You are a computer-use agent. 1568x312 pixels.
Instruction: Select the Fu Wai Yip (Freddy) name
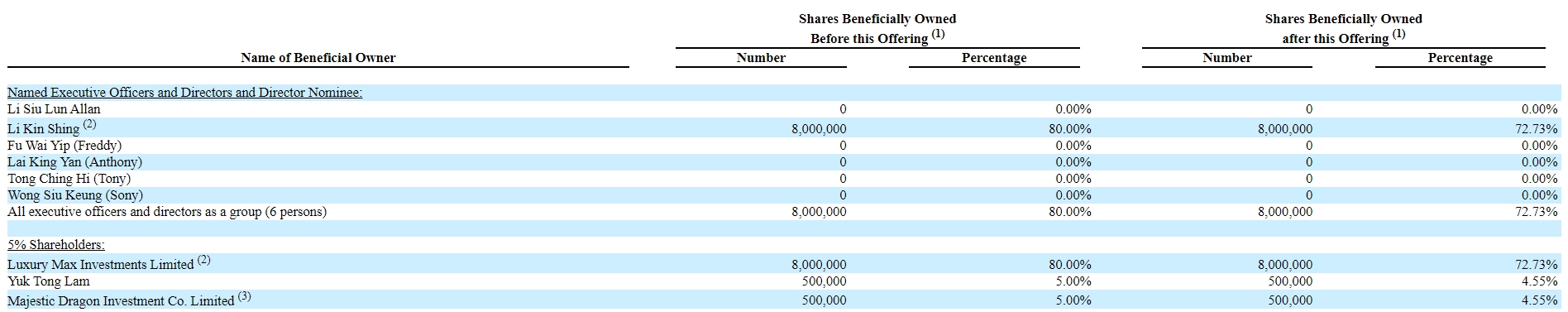65,146
